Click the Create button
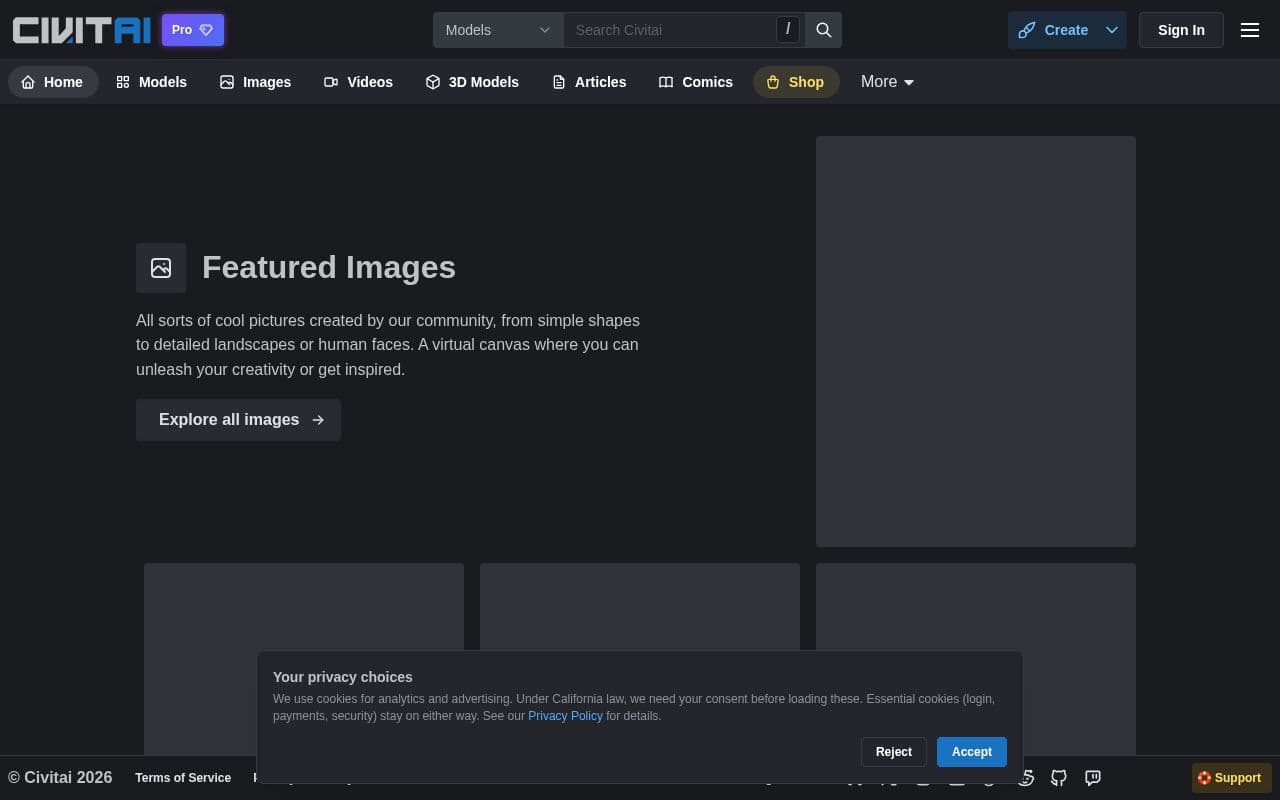Screen dimensions: 1280x800 tap(1053, 30)
